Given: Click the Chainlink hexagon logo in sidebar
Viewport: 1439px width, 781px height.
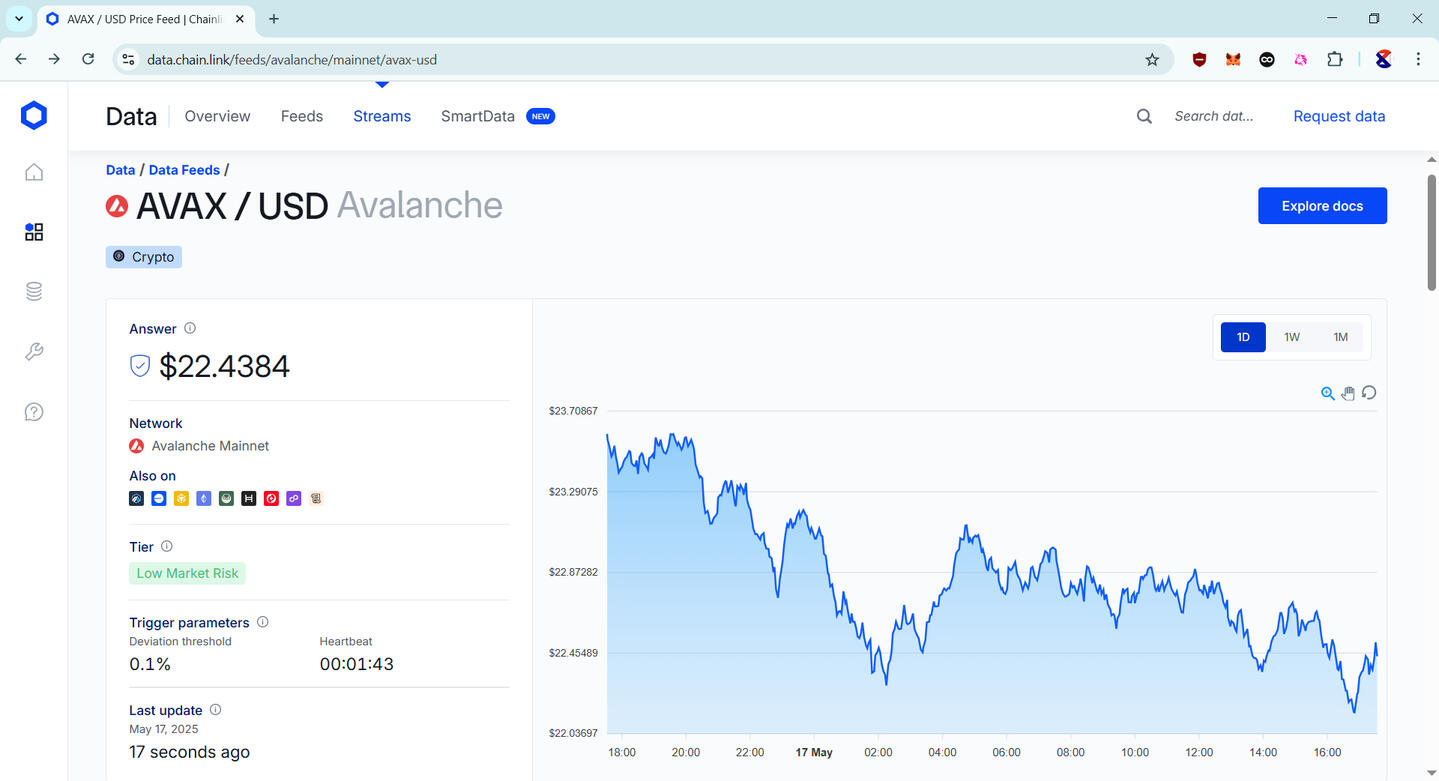Looking at the screenshot, I should pos(34,115).
